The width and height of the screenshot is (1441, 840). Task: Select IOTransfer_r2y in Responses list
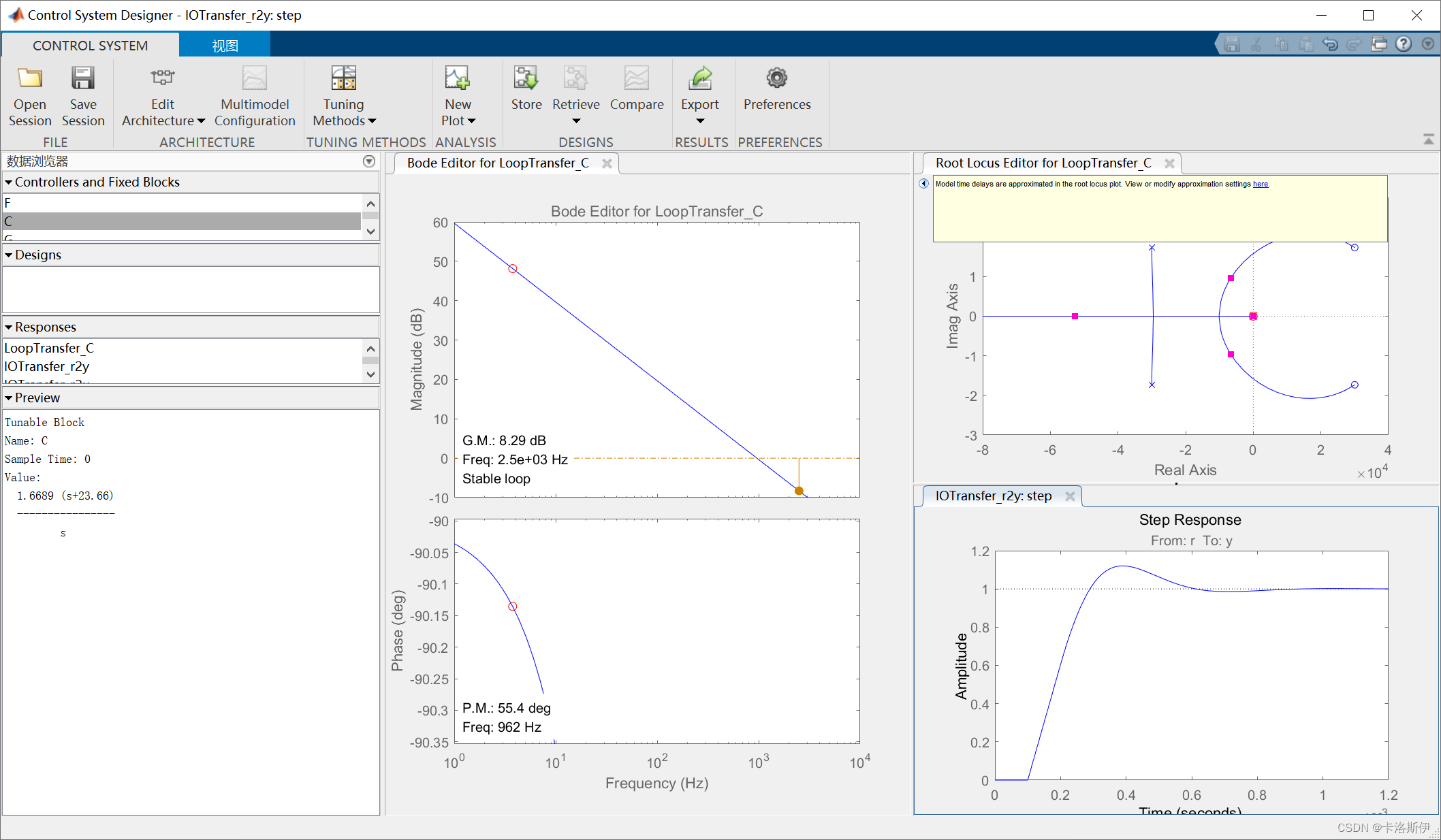click(x=47, y=366)
